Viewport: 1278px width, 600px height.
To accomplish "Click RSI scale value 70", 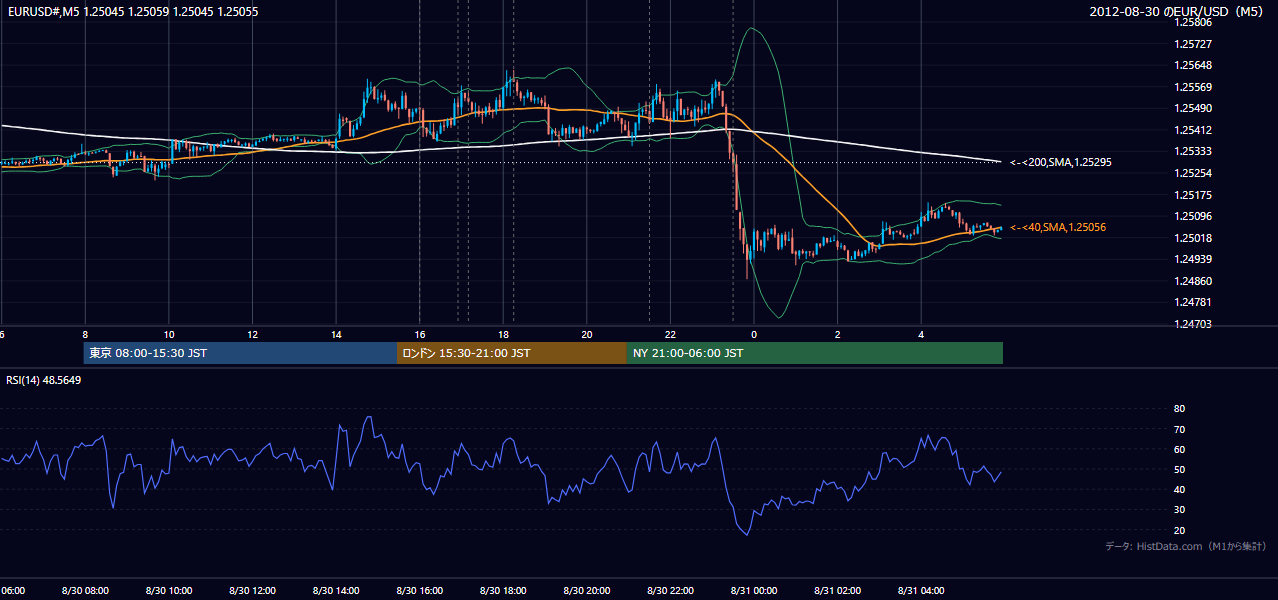I will (1179, 429).
